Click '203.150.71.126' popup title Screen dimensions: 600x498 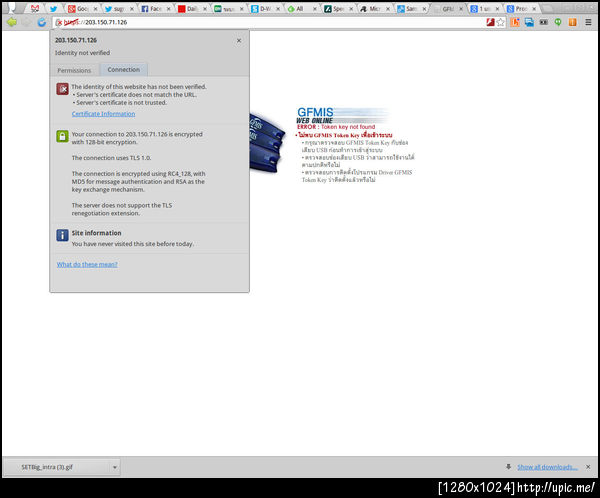76,40
